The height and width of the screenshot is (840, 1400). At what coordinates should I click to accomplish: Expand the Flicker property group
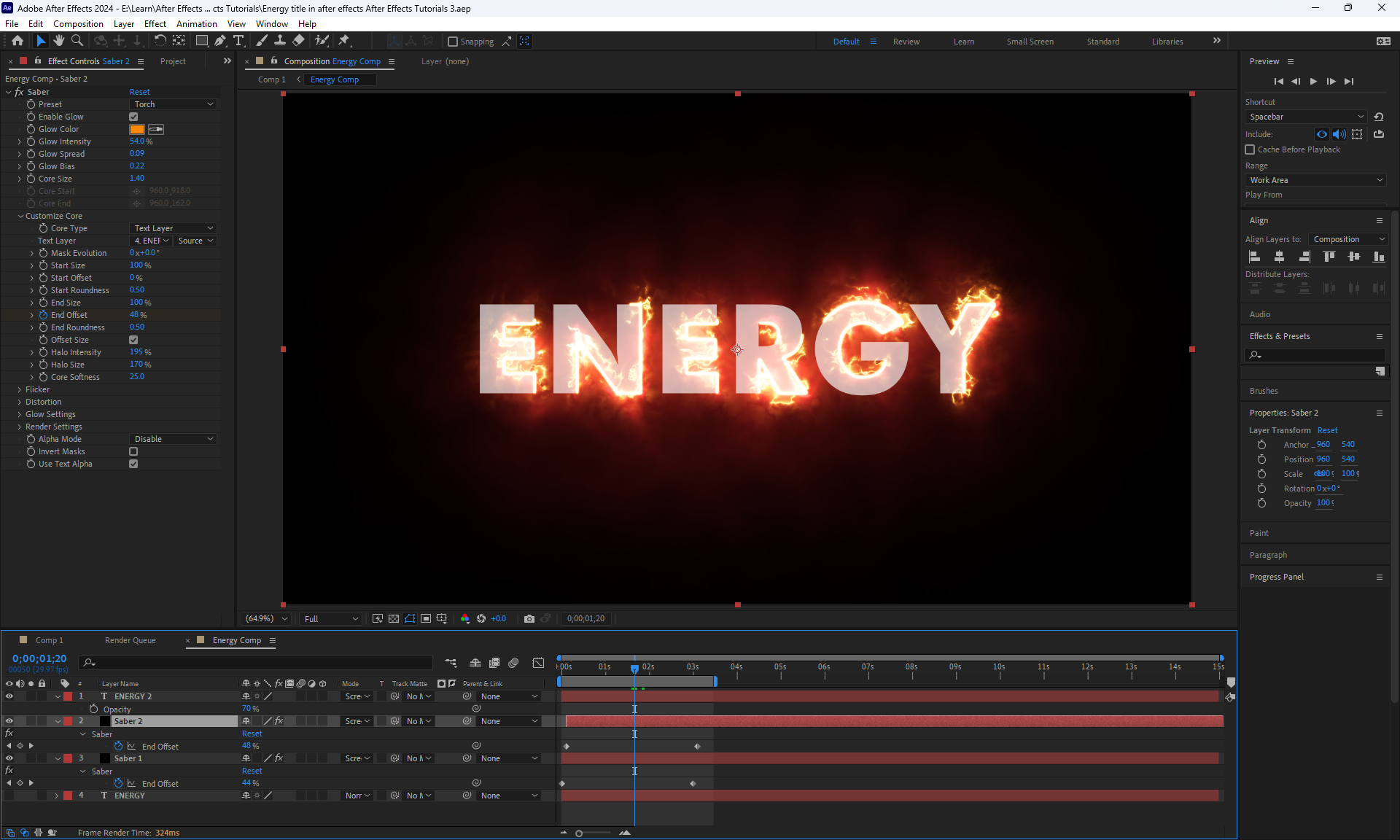pyautogui.click(x=20, y=389)
